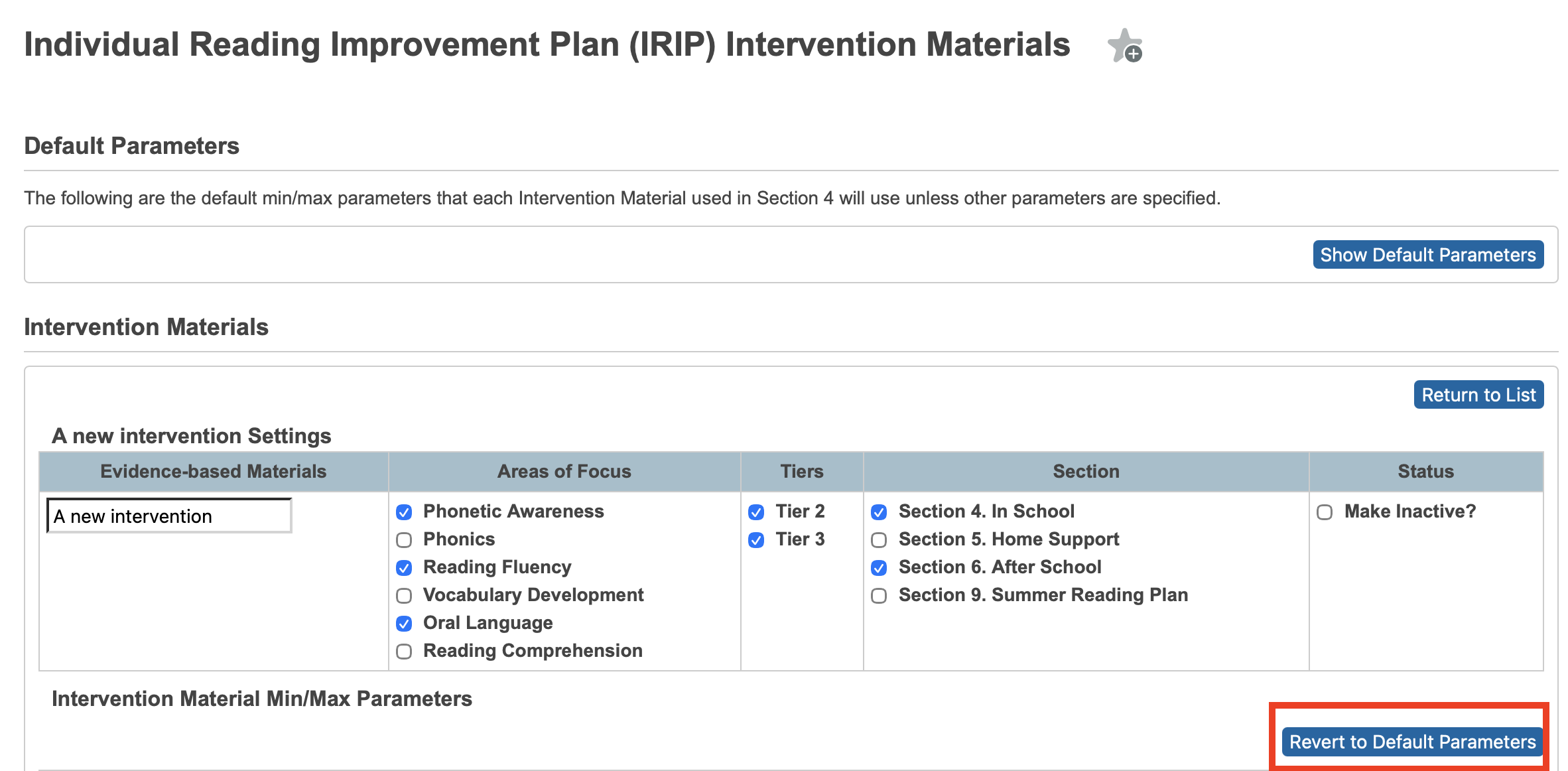Enable Vocabulary Development

click(x=405, y=595)
